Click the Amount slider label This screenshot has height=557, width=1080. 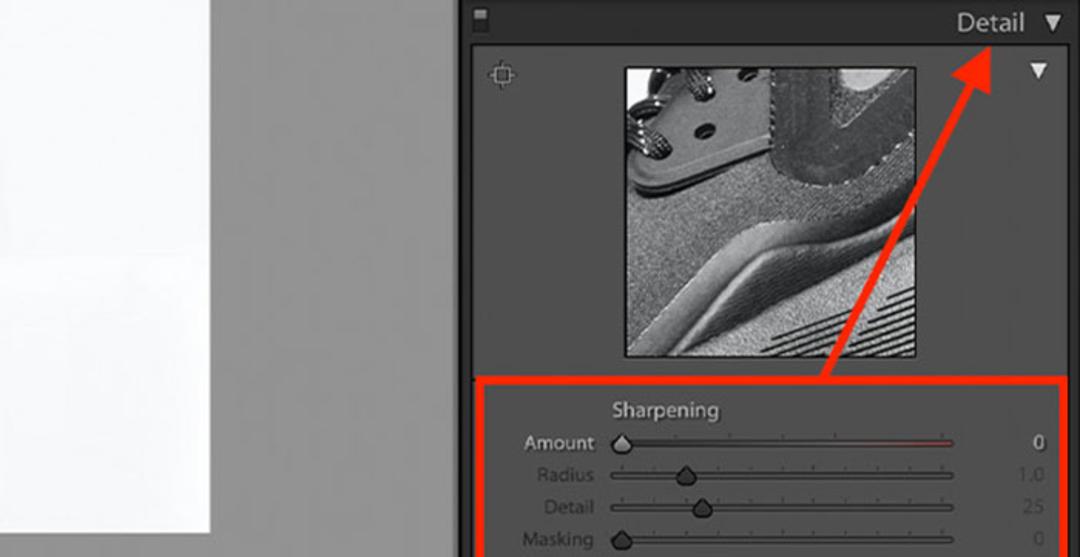pos(559,443)
